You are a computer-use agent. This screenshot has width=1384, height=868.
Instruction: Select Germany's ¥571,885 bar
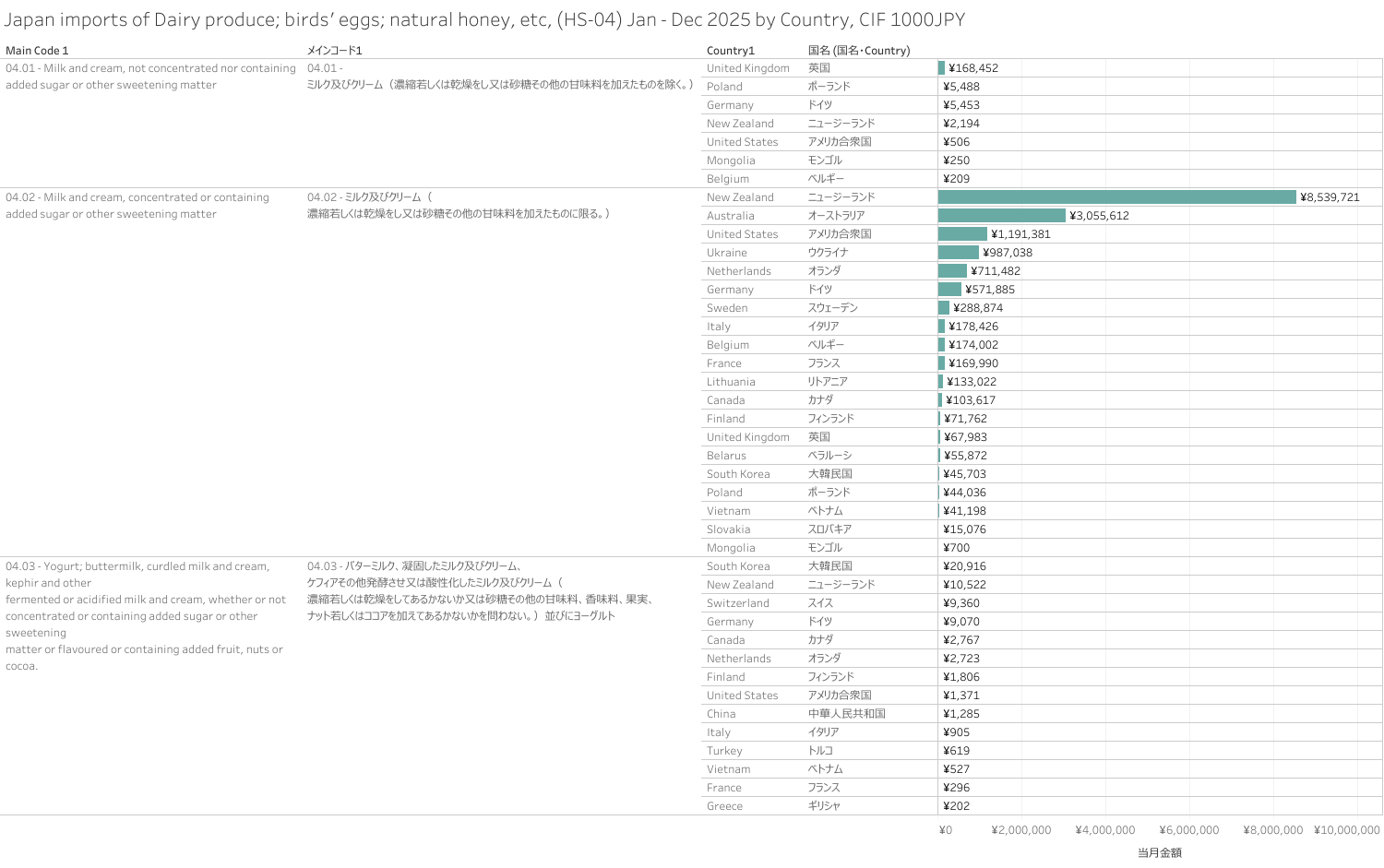coord(949,290)
